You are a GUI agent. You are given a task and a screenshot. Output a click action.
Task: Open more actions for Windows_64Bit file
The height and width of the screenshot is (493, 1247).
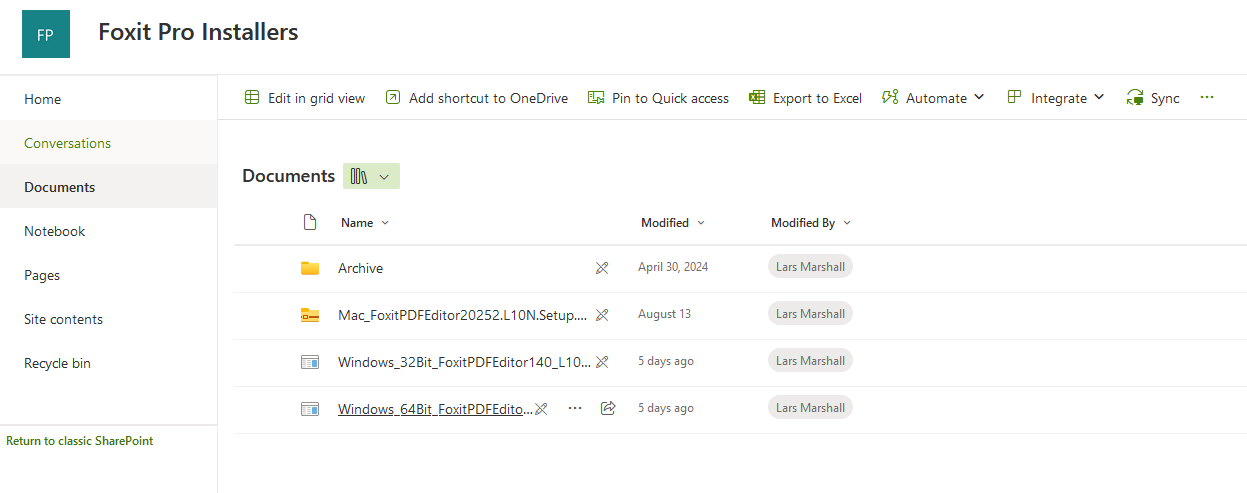pyautogui.click(x=575, y=408)
